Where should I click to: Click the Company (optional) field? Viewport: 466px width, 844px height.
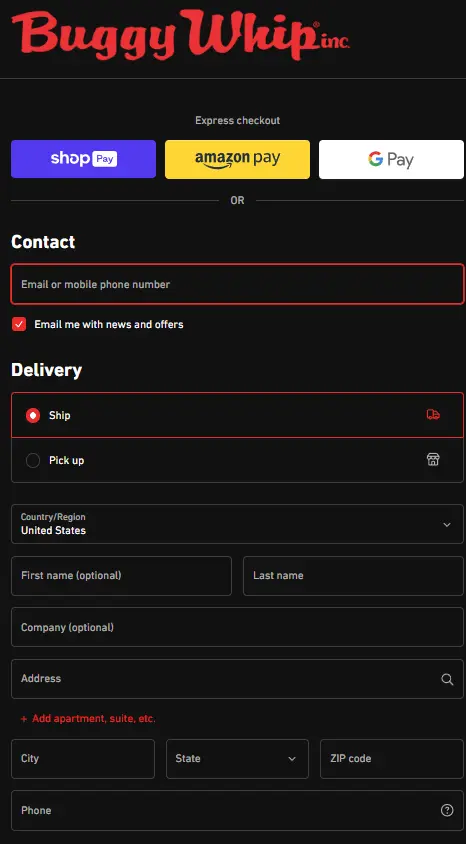(x=237, y=627)
